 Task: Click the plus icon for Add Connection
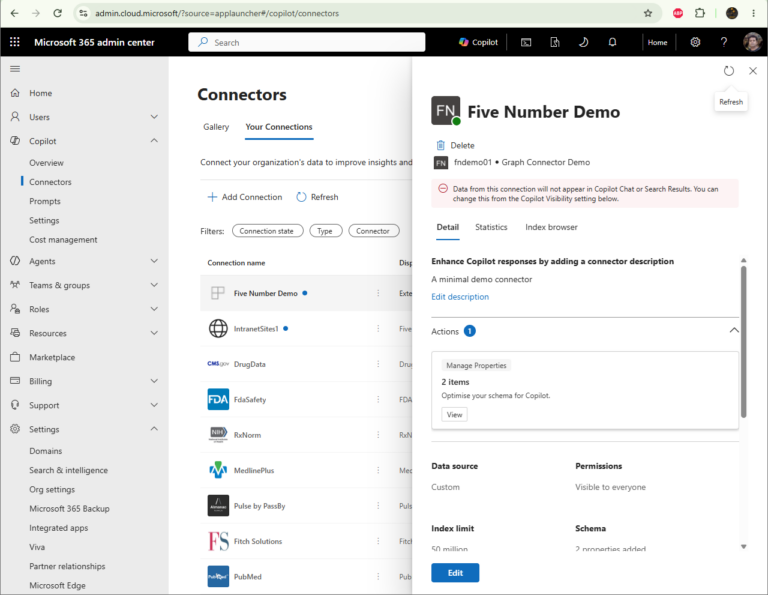(x=212, y=197)
